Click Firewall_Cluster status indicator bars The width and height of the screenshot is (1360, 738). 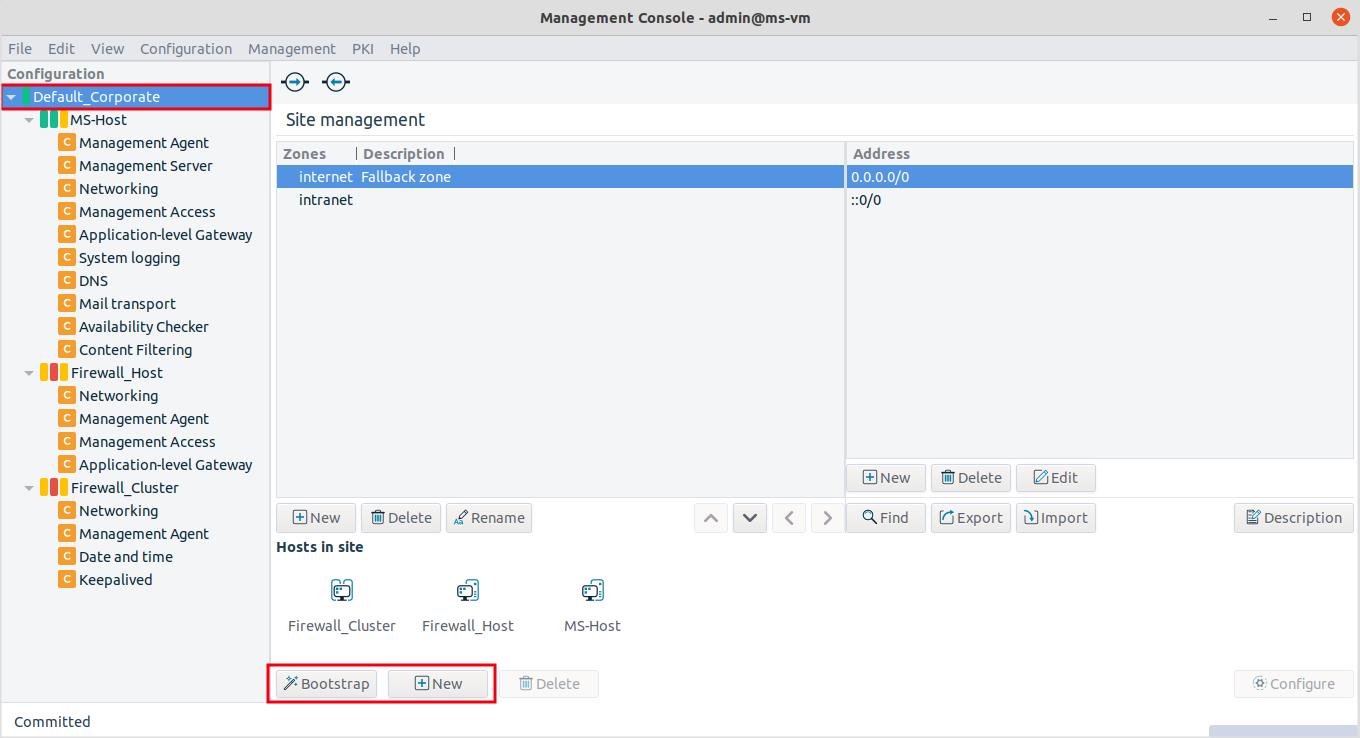pos(54,488)
